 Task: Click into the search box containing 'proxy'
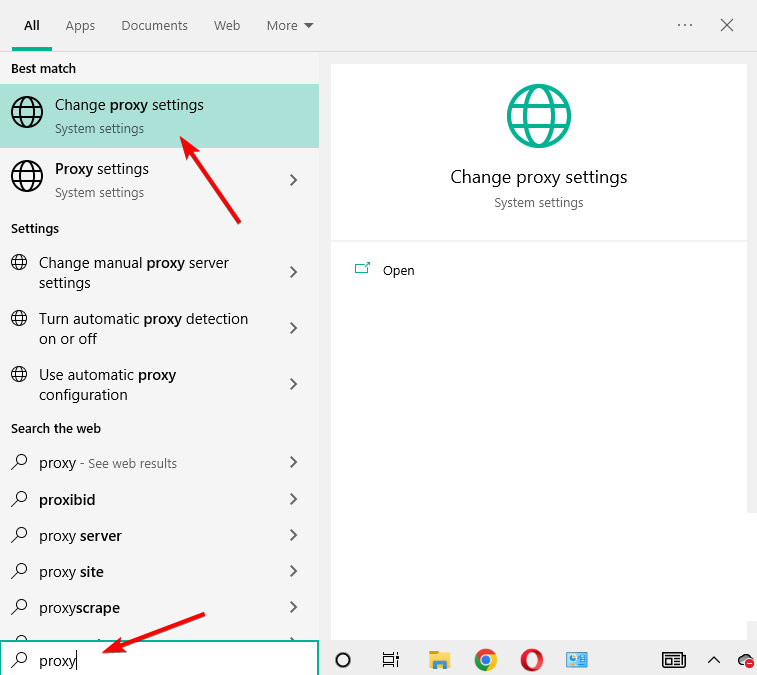click(x=159, y=659)
